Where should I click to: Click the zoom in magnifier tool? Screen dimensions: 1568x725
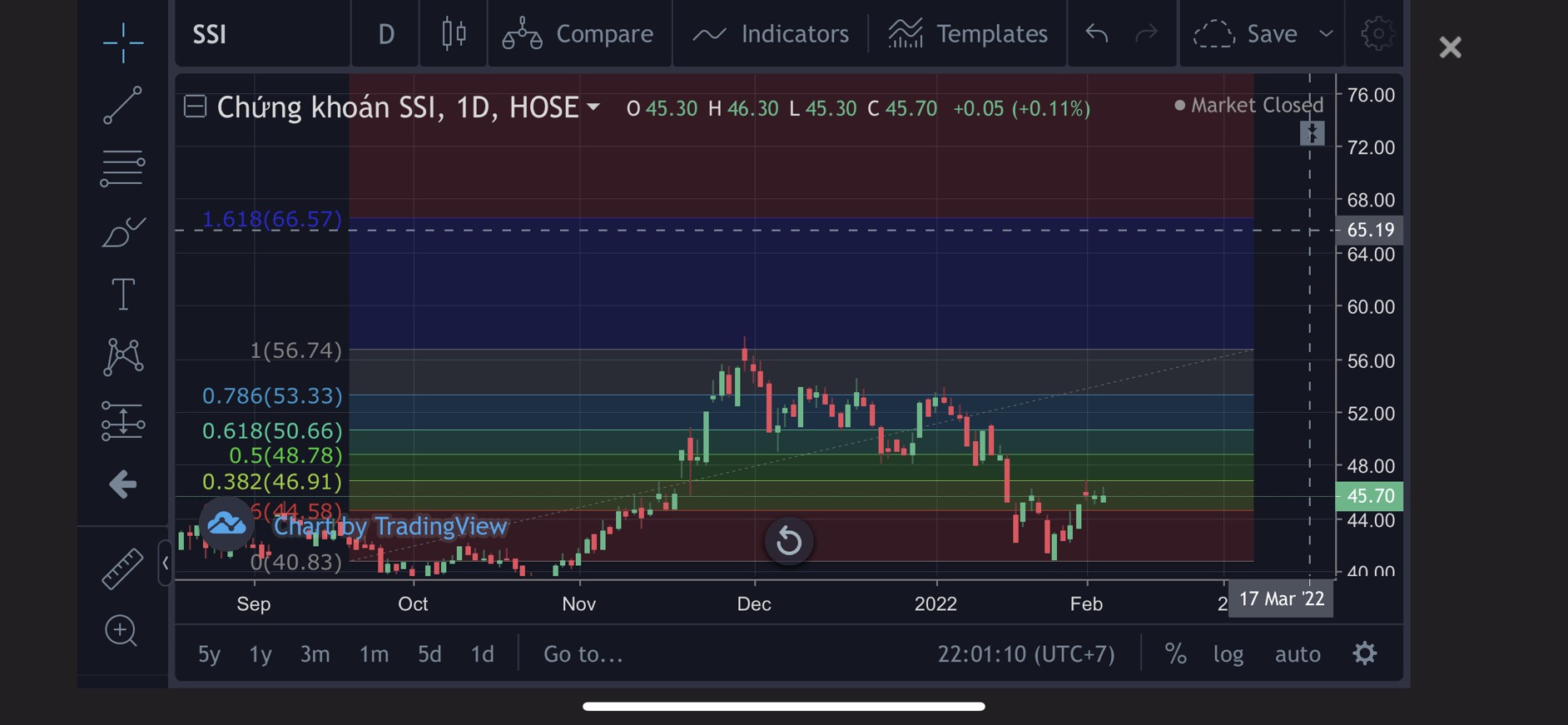(121, 631)
